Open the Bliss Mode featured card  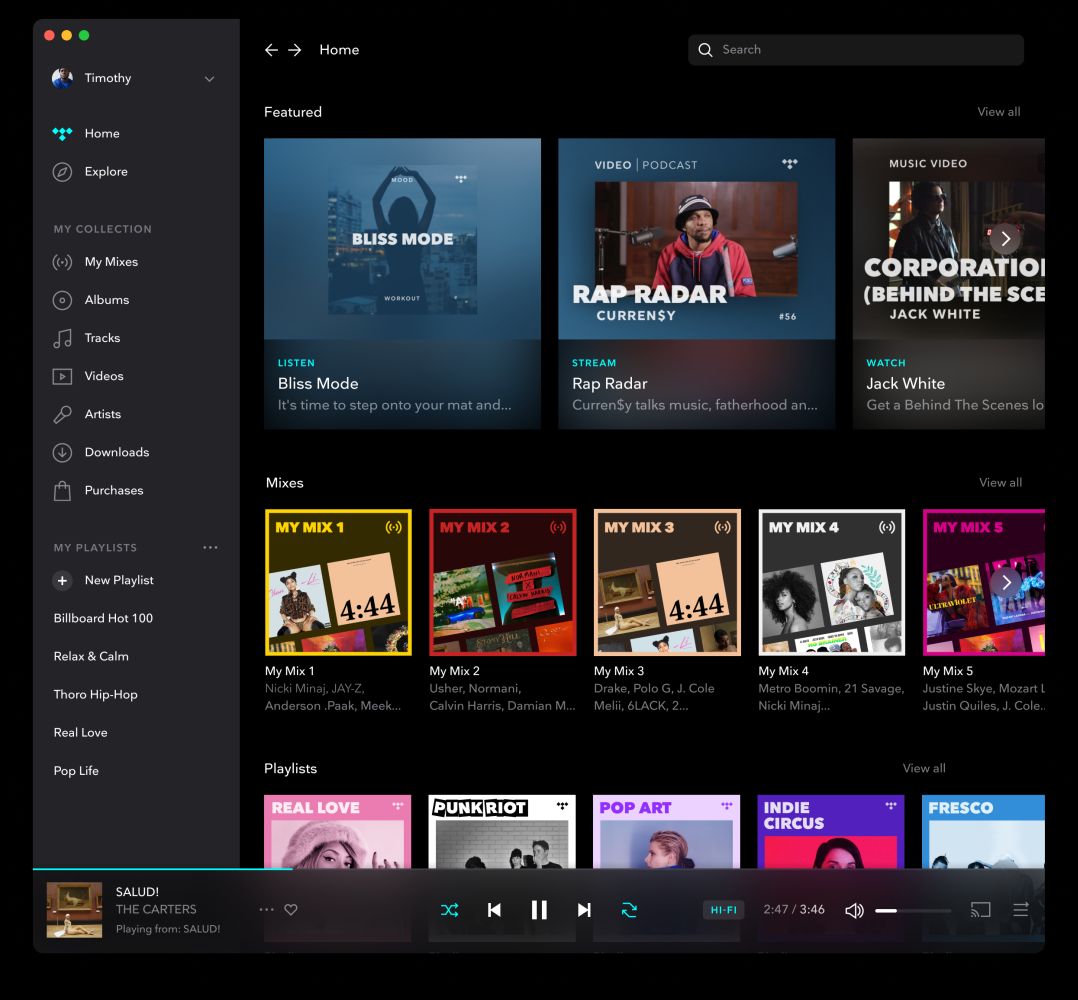click(x=402, y=284)
